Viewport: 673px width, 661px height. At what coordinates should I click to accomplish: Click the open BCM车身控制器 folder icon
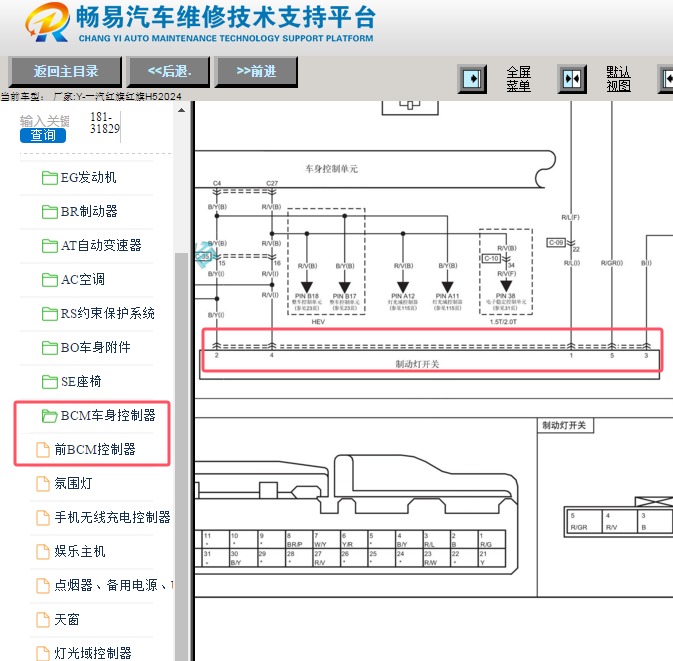point(50,415)
